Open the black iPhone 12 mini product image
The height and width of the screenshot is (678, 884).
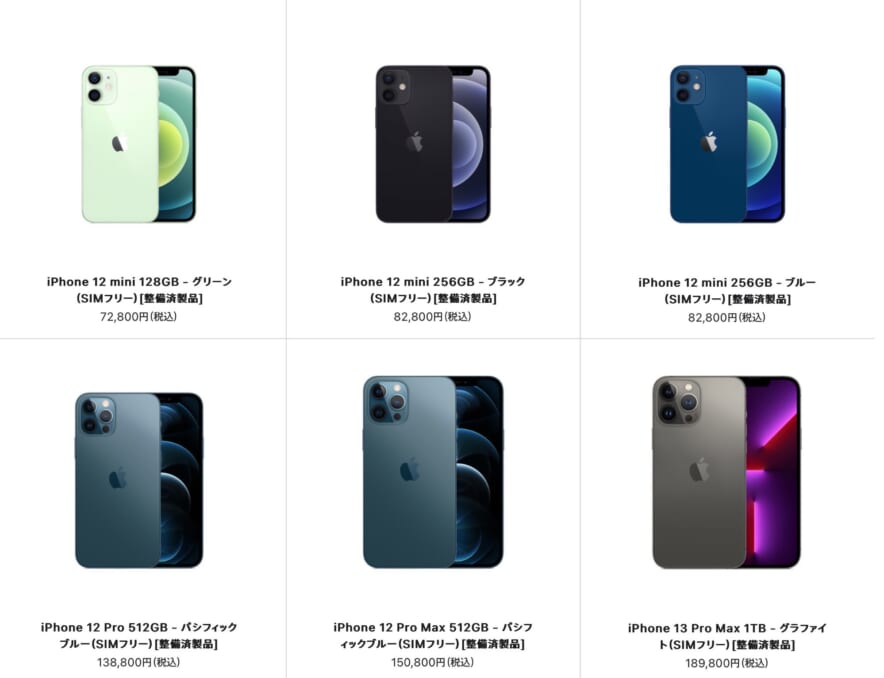click(x=433, y=144)
